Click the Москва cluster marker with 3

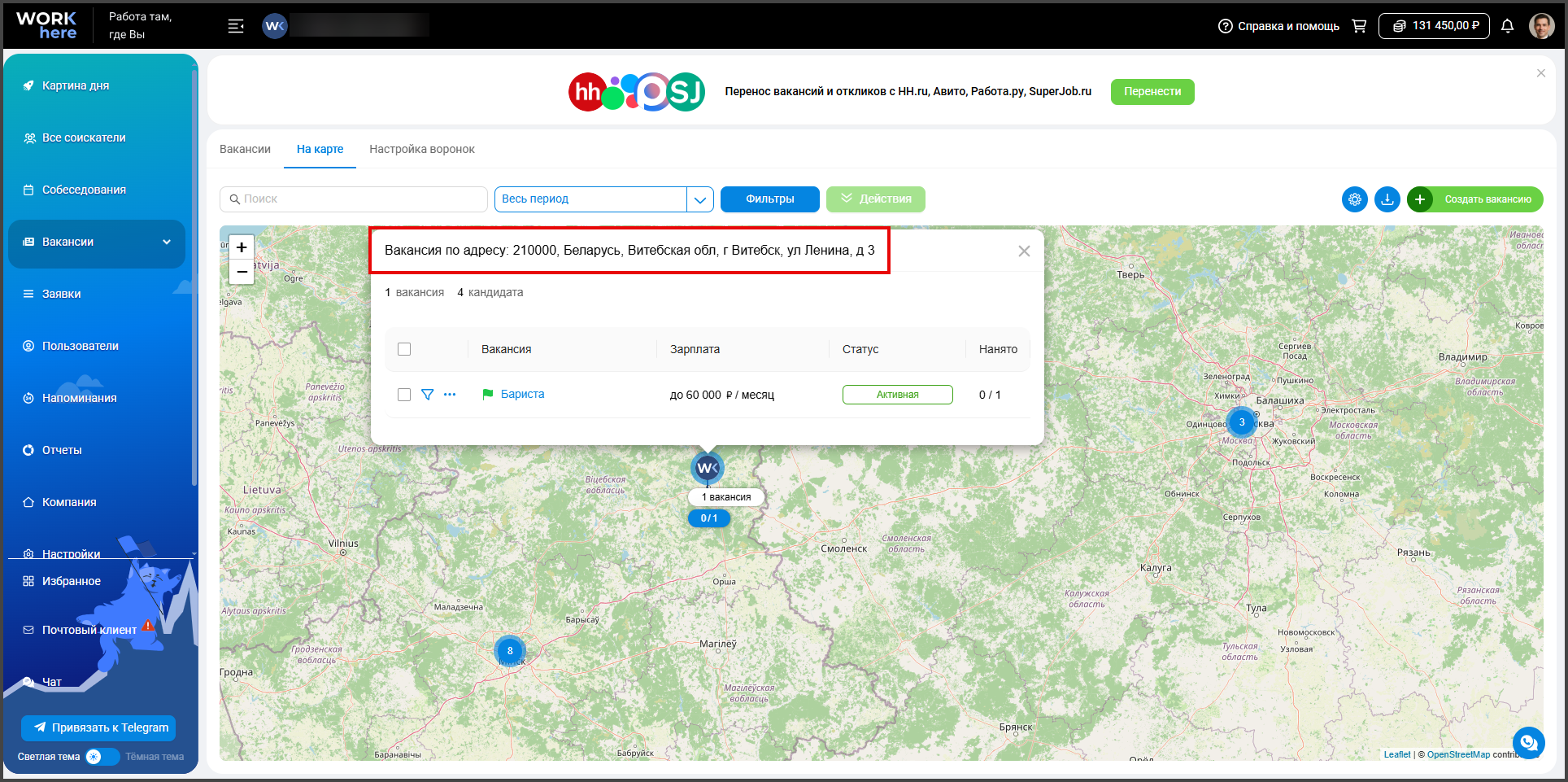pos(1241,422)
